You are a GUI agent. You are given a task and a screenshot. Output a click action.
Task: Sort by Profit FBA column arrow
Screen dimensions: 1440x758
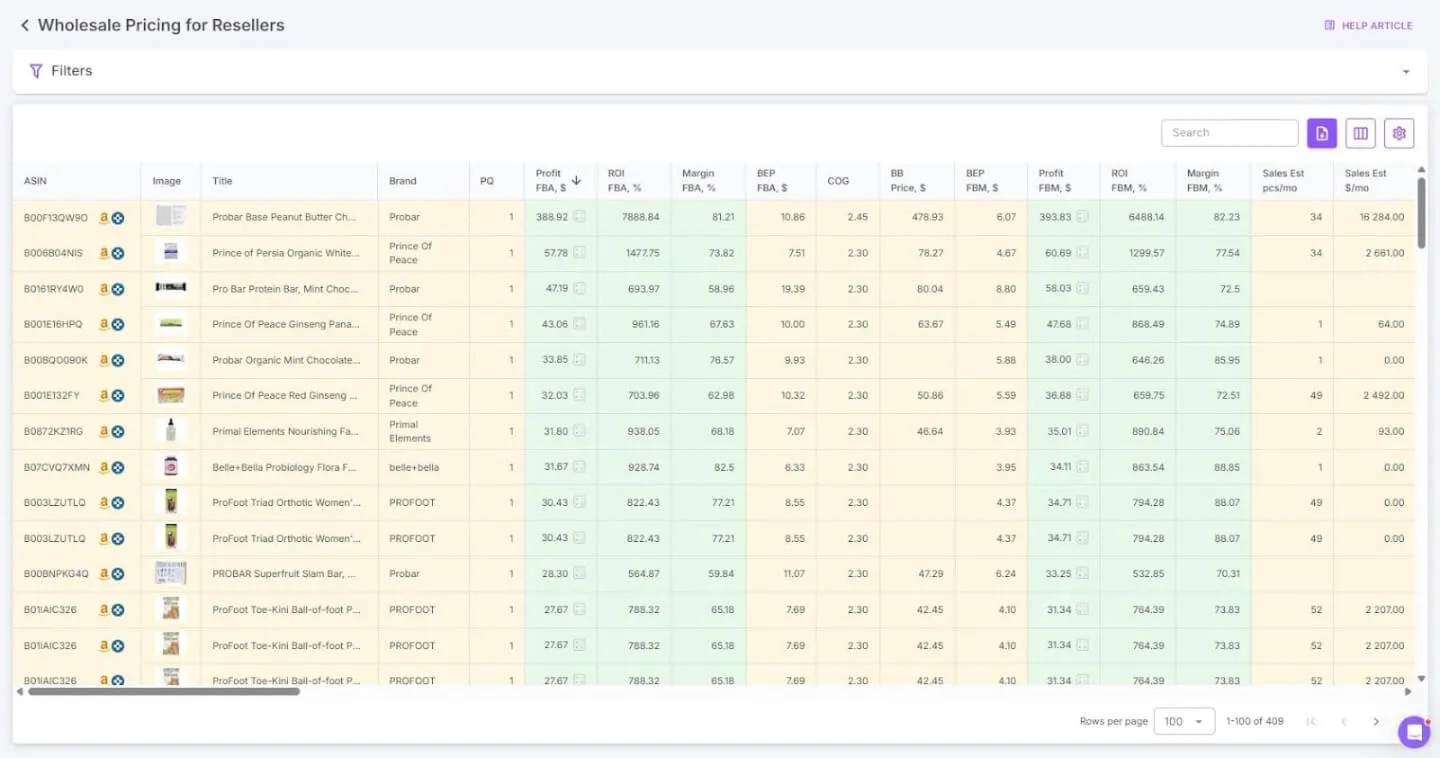pyautogui.click(x=576, y=180)
